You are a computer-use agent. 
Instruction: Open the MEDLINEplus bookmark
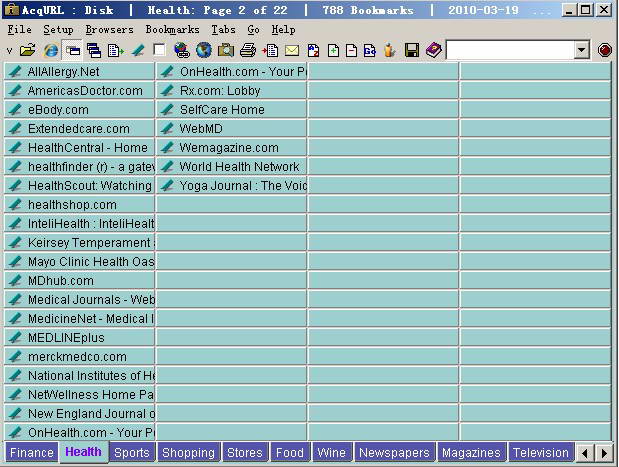(x=79, y=338)
